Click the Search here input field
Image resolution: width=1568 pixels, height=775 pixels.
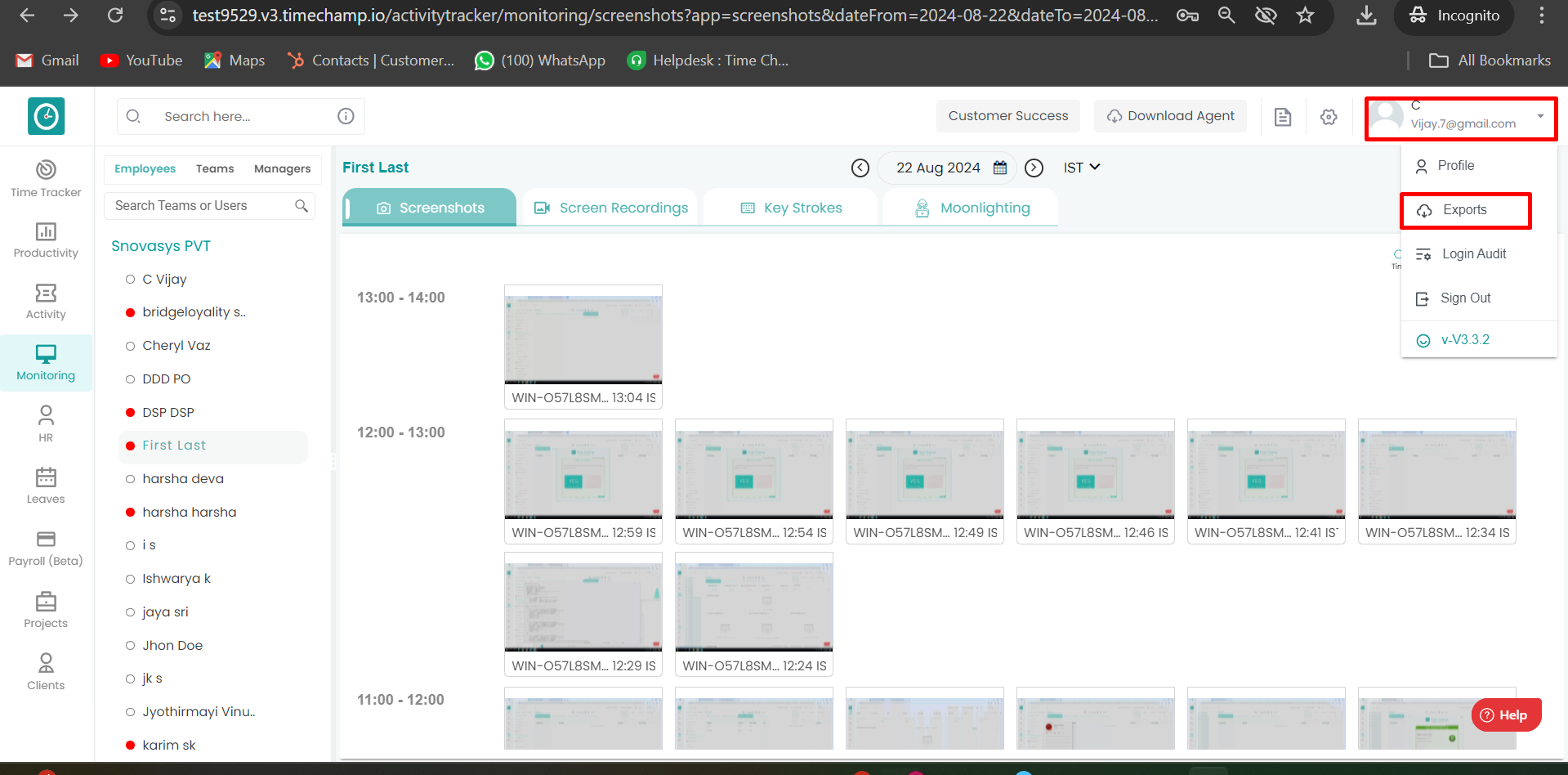(241, 116)
